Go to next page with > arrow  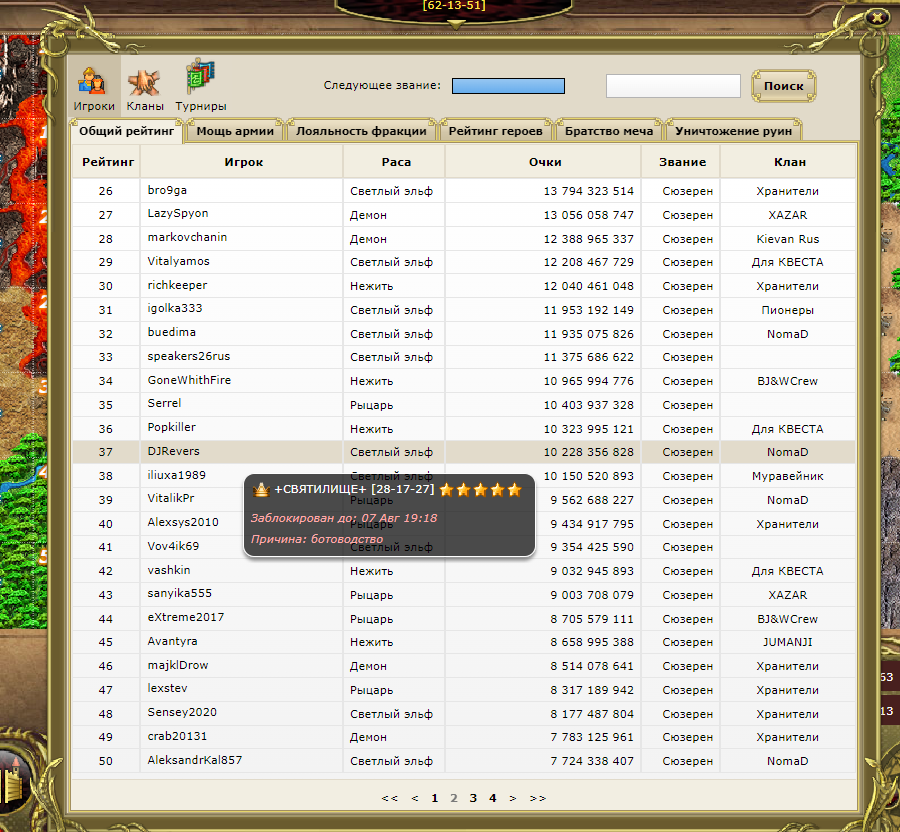click(513, 798)
